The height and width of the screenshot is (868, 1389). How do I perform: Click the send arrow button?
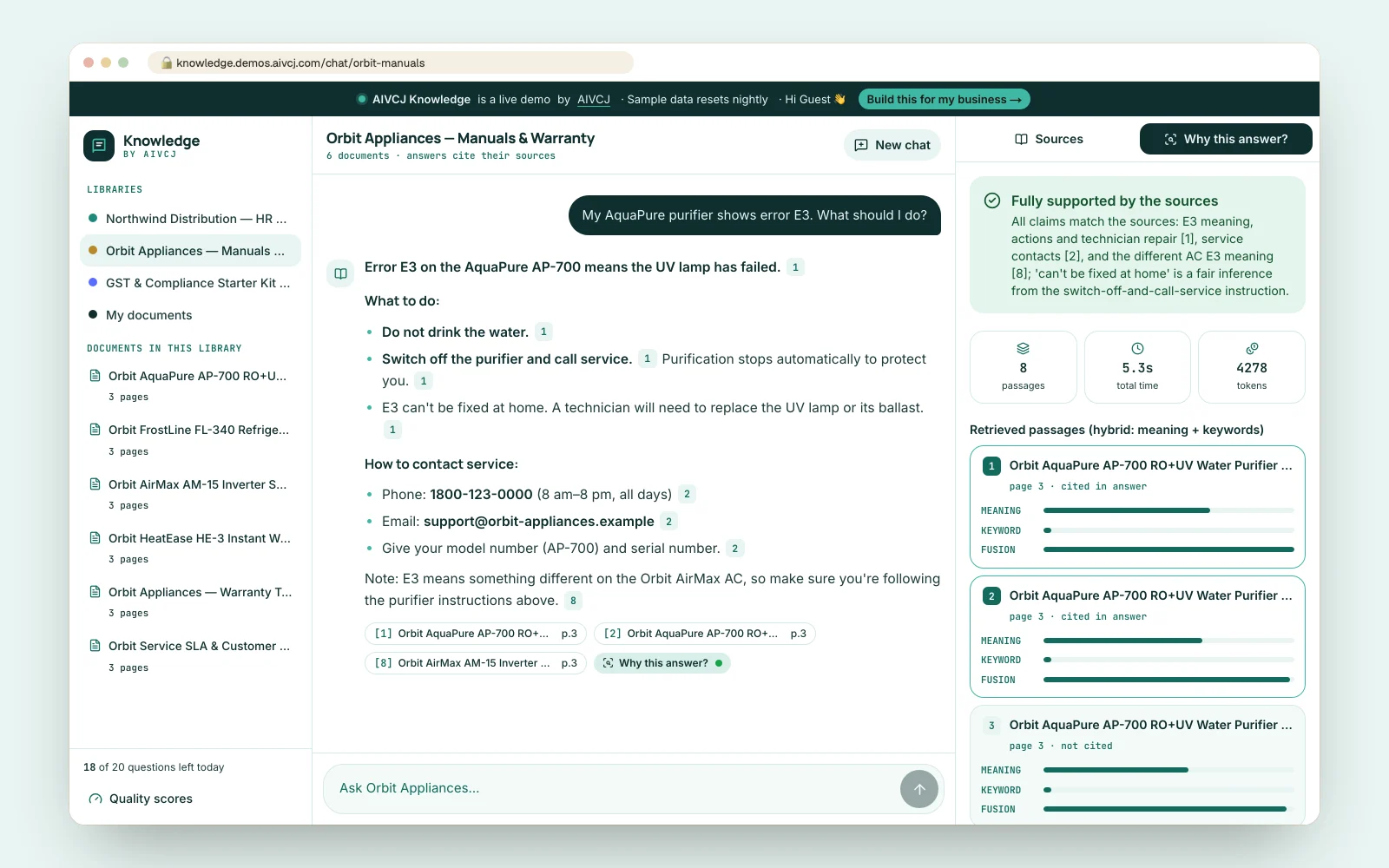pyautogui.click(x=919, y=789)
